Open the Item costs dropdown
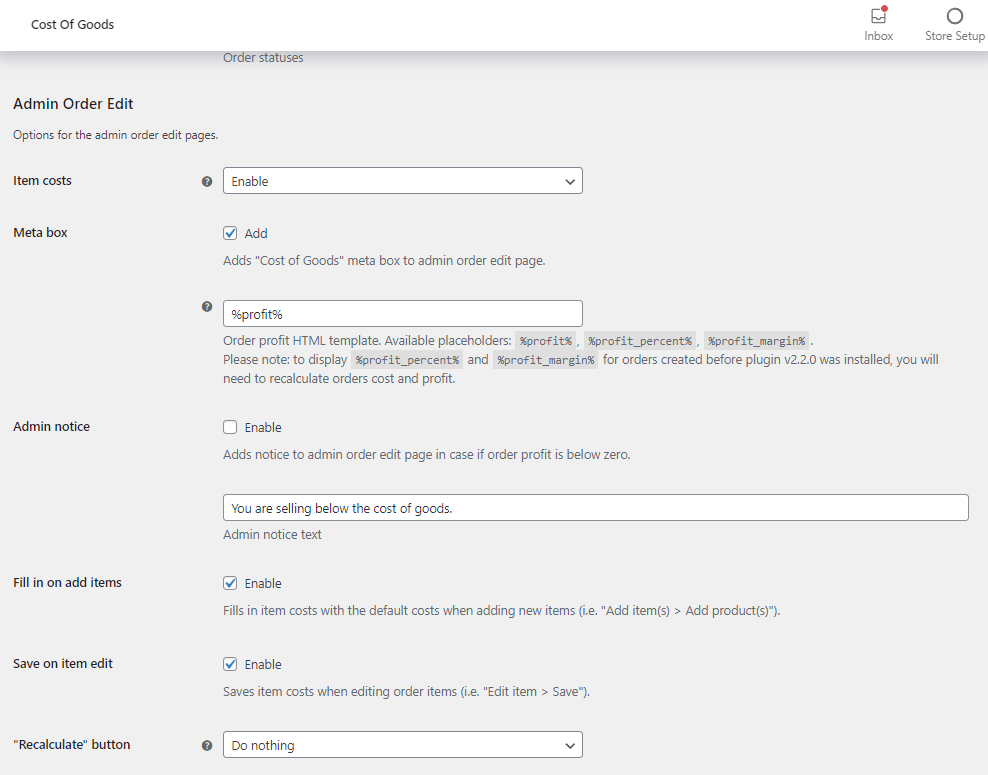The width and height of the screenshot is (988, 775). pyautogui.click(x=403, y=181)
